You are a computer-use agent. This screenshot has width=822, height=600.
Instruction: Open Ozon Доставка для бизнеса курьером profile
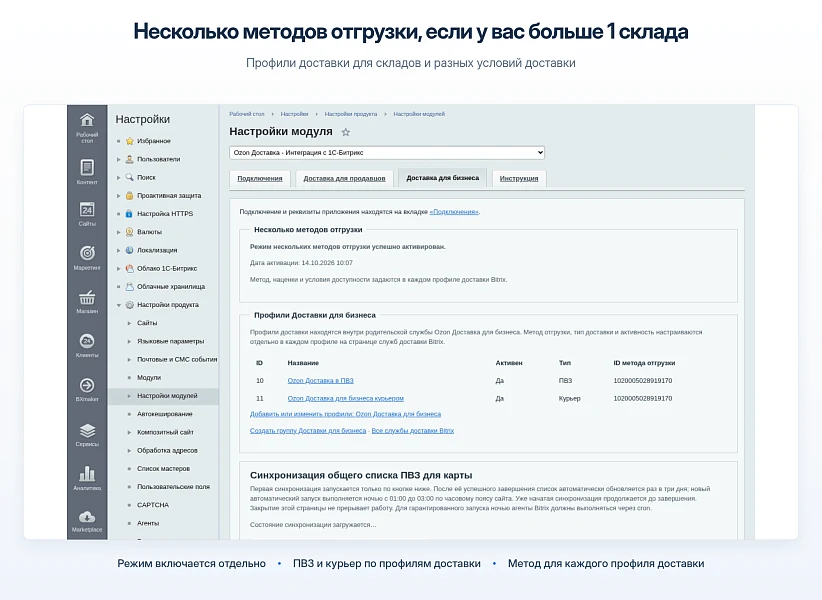(x=345, y=398)
